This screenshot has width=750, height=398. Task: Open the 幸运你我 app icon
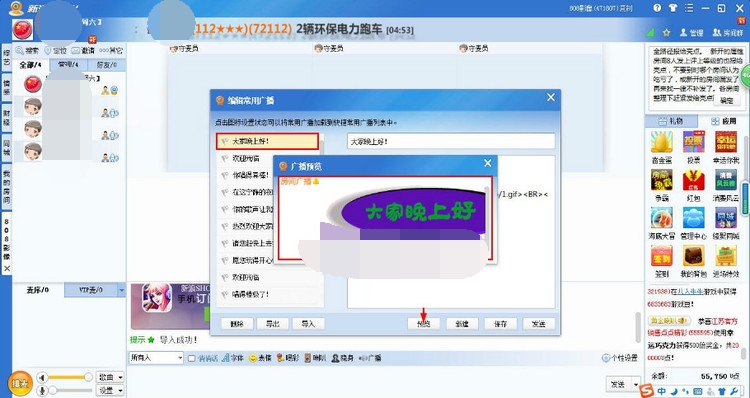click(x=726, y=142)
